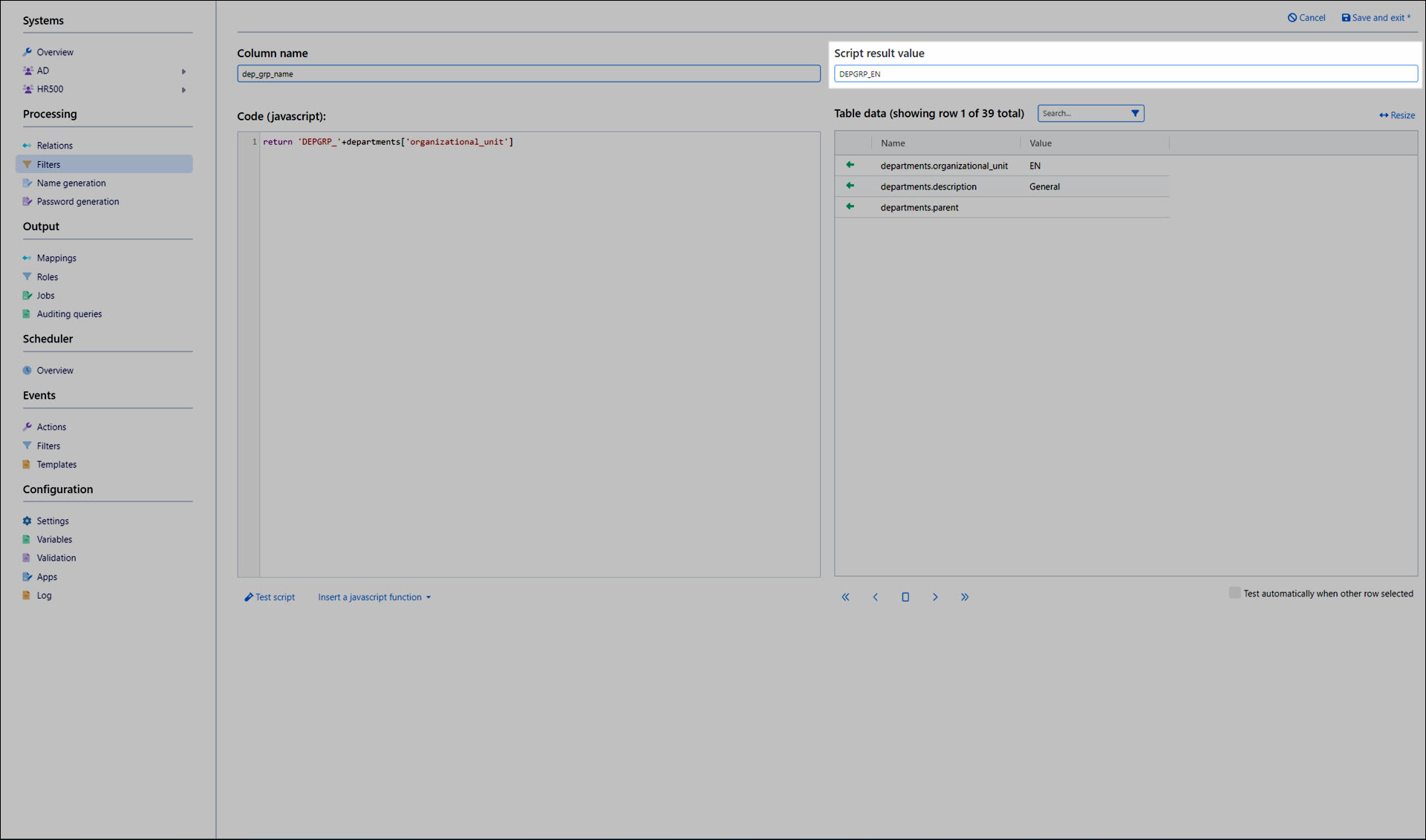Screen dimensions: 1426x840
Task: Click the Resize table link
Action: point(1397,115)
